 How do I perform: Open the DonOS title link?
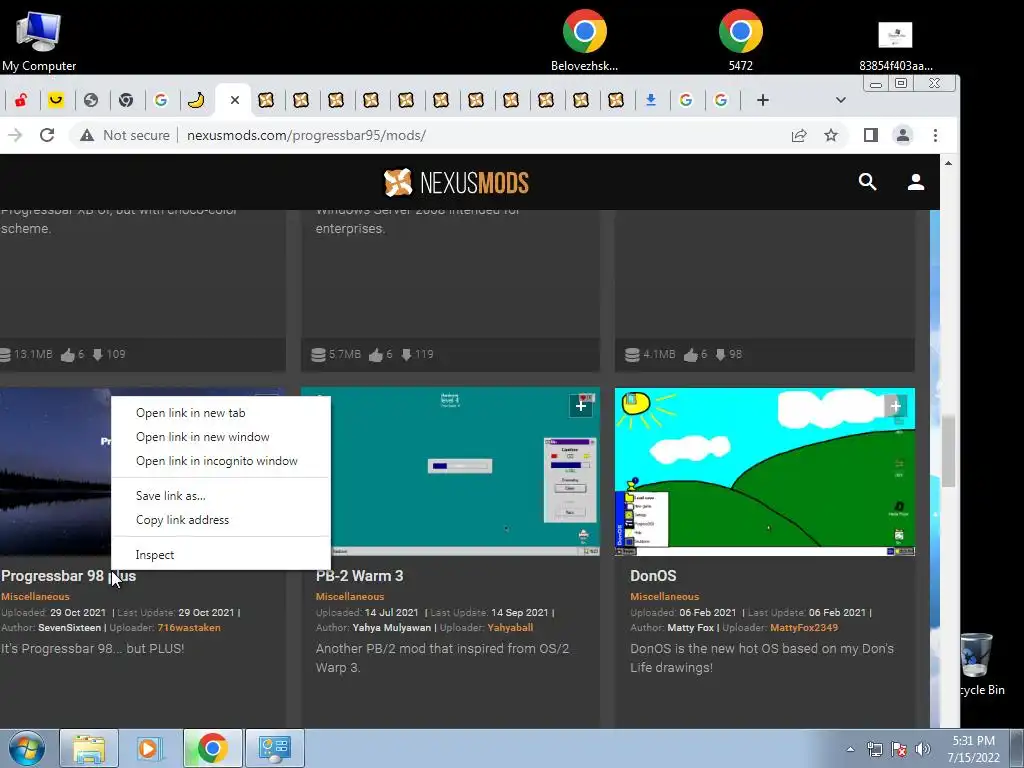(653, 576)
